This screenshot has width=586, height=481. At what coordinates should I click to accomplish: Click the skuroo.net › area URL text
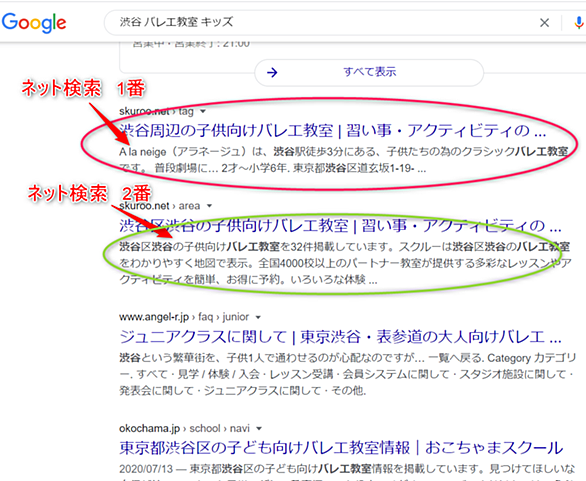[x=160, y=206]
